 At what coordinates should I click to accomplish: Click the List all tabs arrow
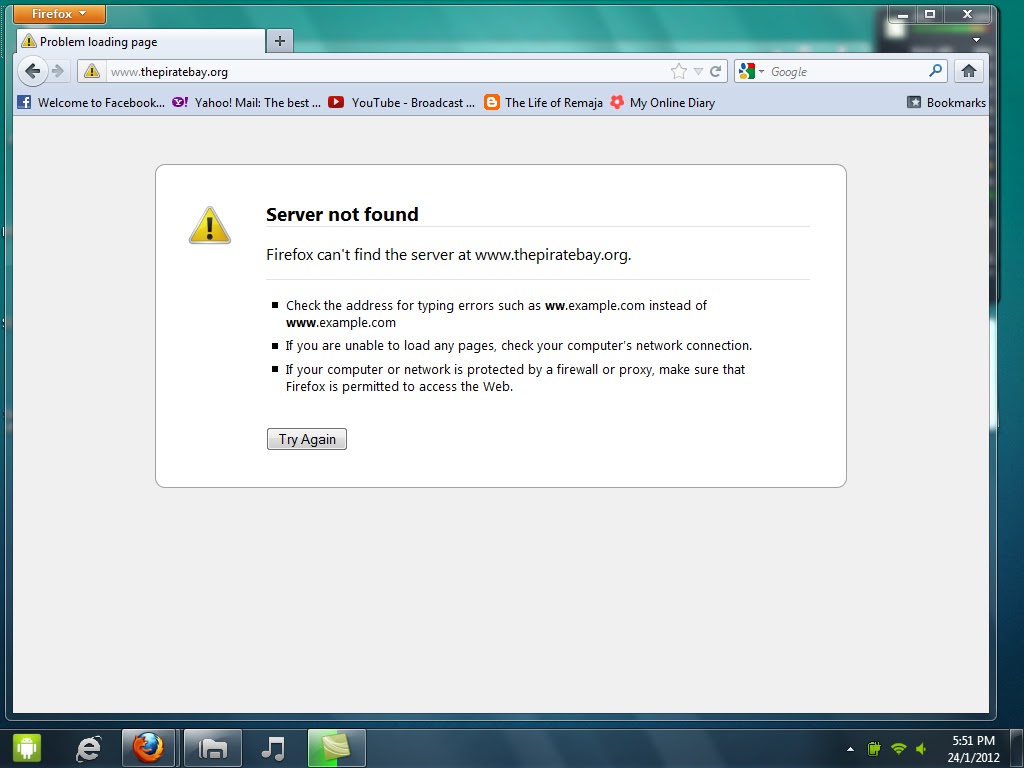pos(976,40)
